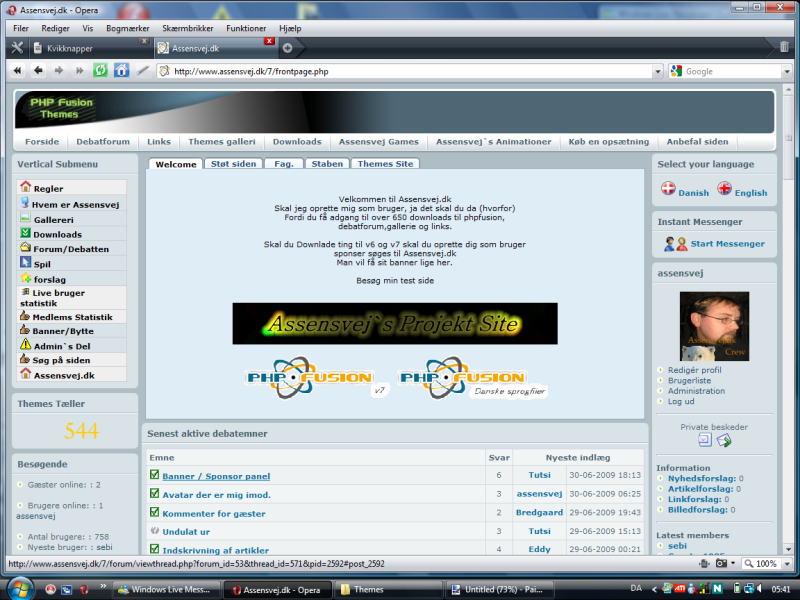Switch to the Themes Site tab
This screenshot has width=800, height=600.
point(385,164)
